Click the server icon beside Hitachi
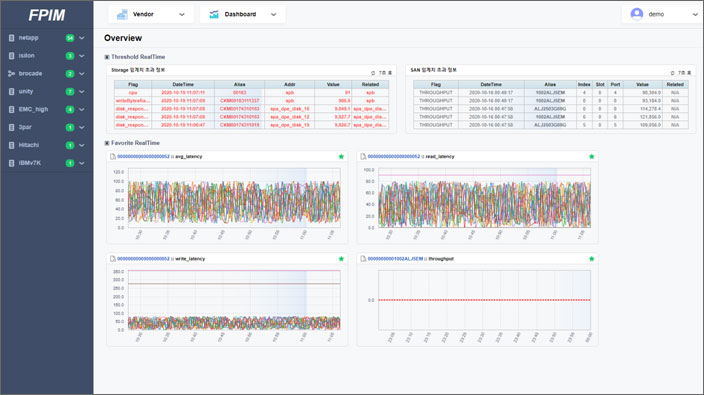This screenshot has width=704, height=395. [12, 145]
